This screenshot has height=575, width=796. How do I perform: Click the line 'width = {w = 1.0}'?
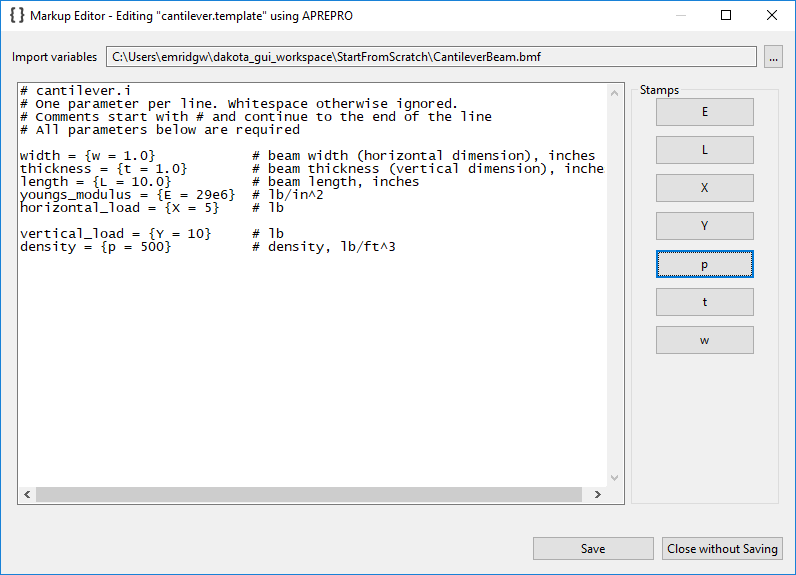coord(87,156)
